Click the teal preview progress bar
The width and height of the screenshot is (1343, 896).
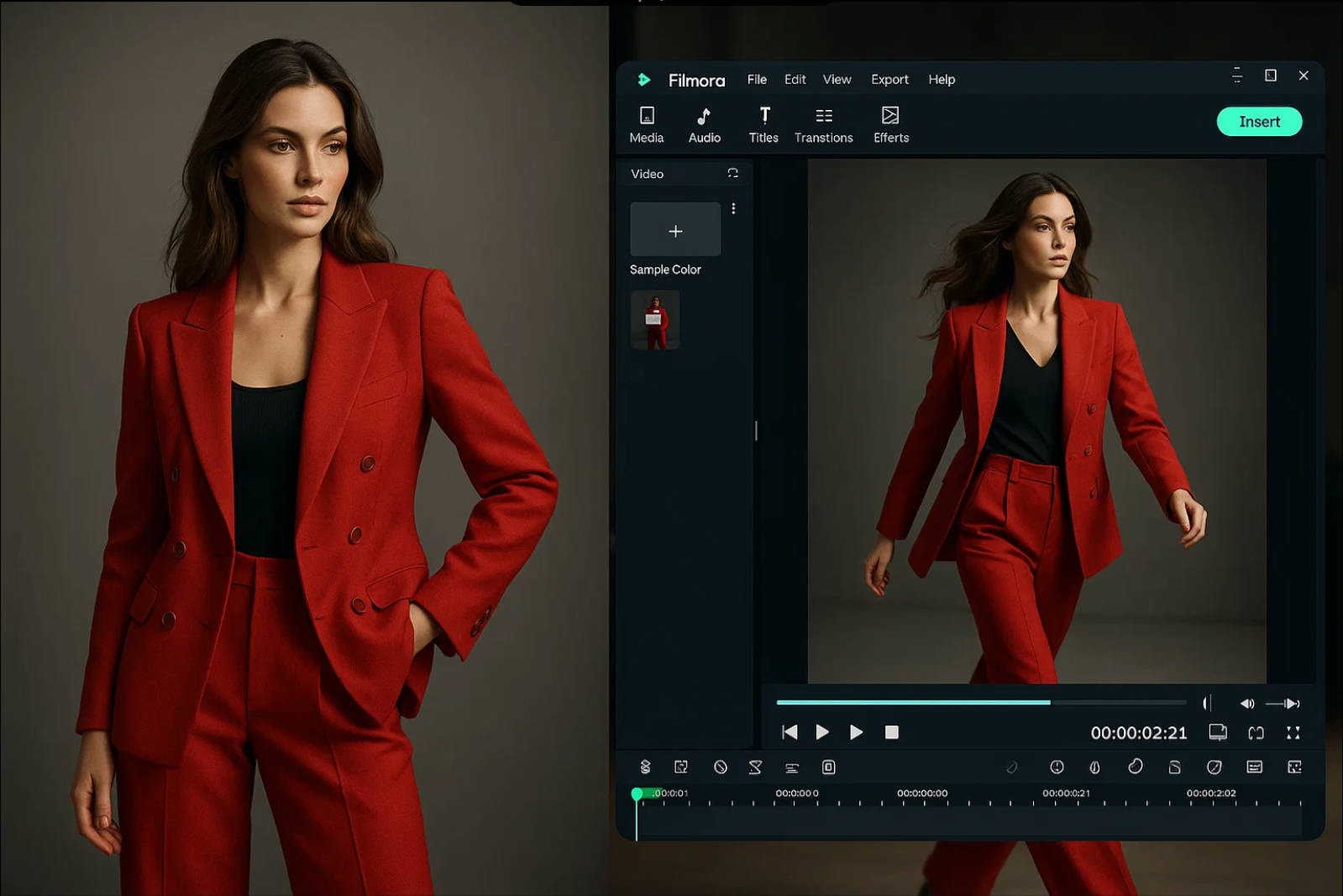click(x=981, y=702)
